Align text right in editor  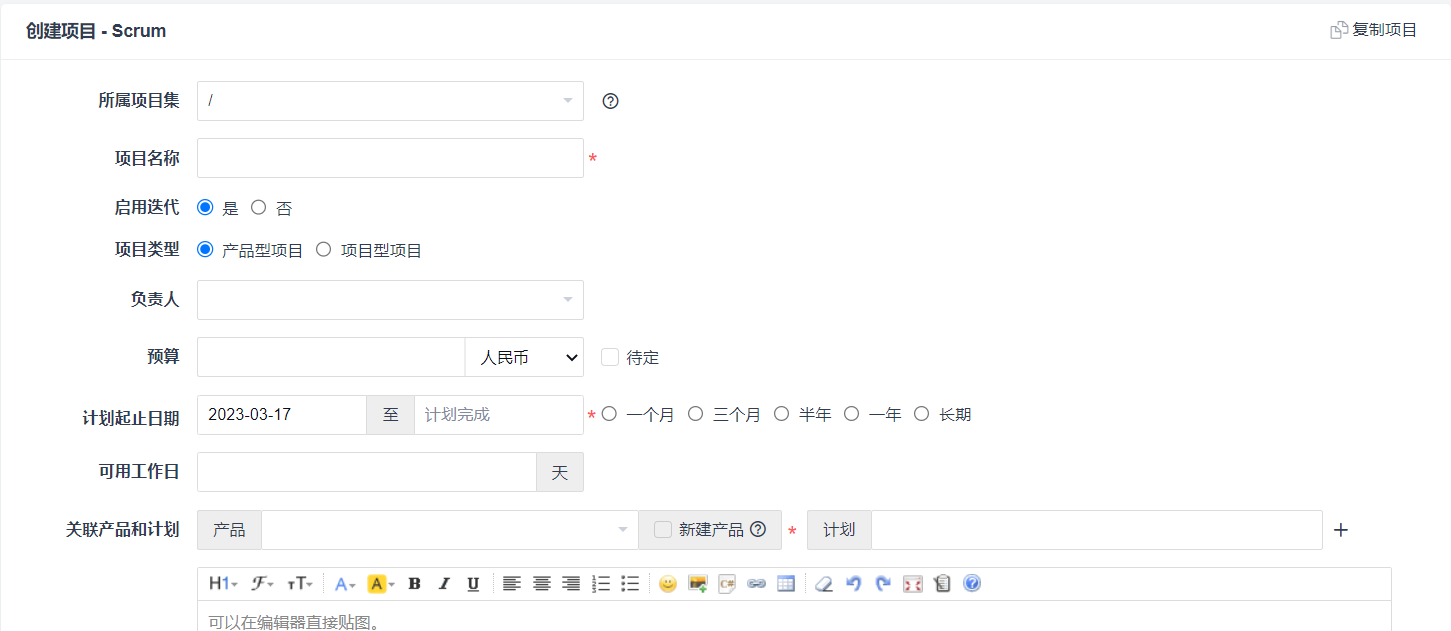571,584
